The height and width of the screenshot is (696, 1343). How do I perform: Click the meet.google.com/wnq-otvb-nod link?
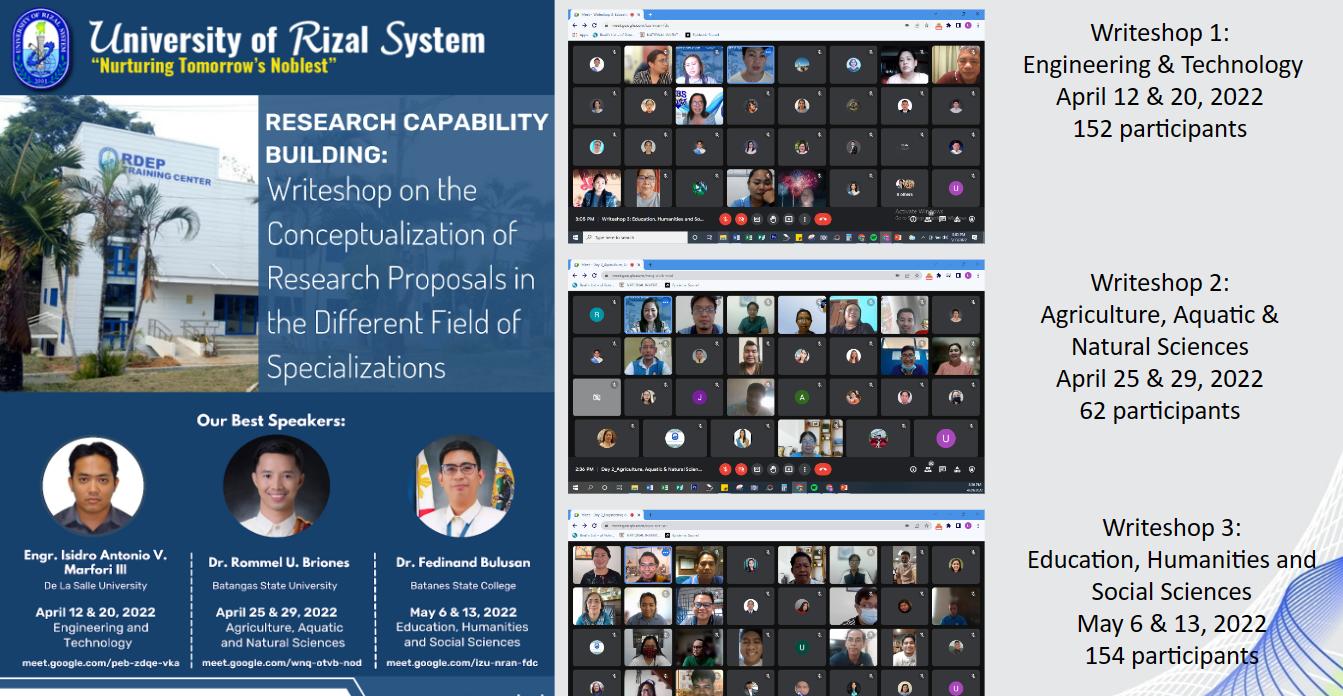coord(282,663)
